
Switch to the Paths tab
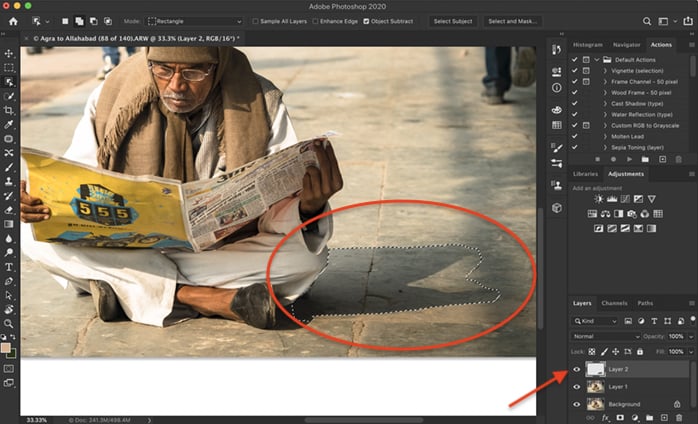tap(645, 303)
